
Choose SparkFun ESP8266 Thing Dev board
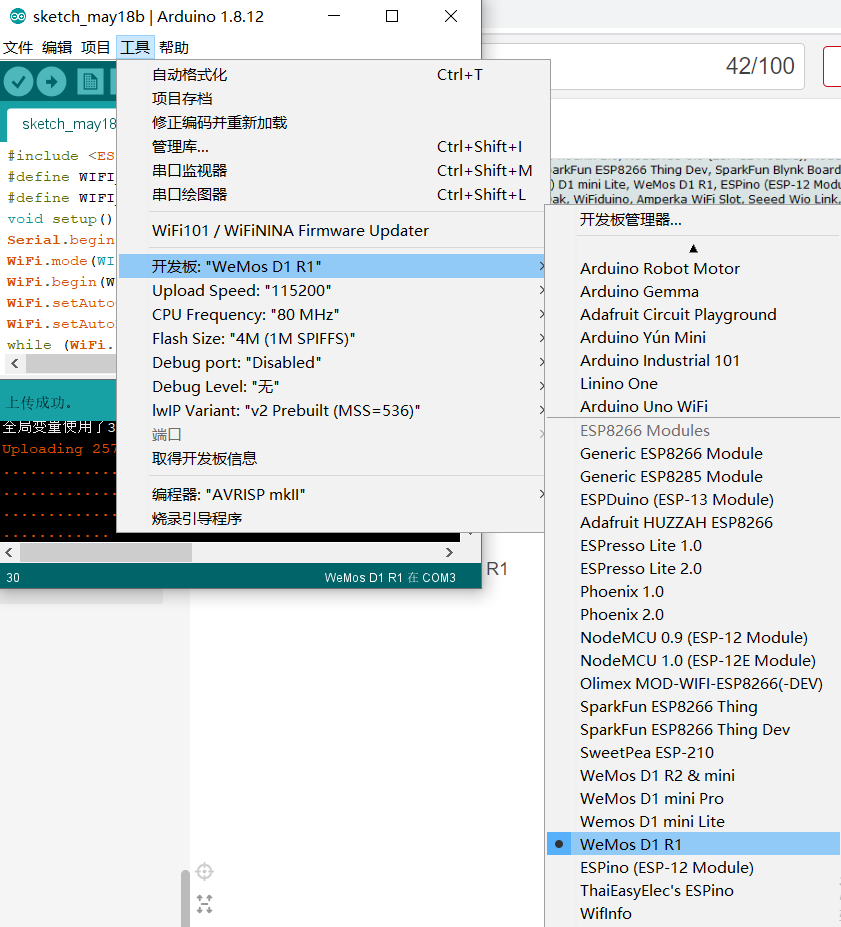(x=693, y=730)
